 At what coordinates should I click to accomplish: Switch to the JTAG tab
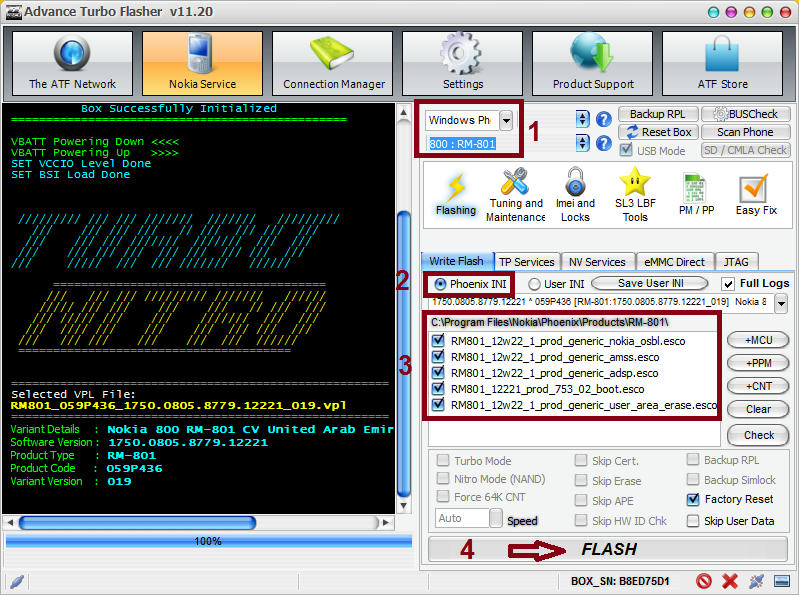point(736,262)
